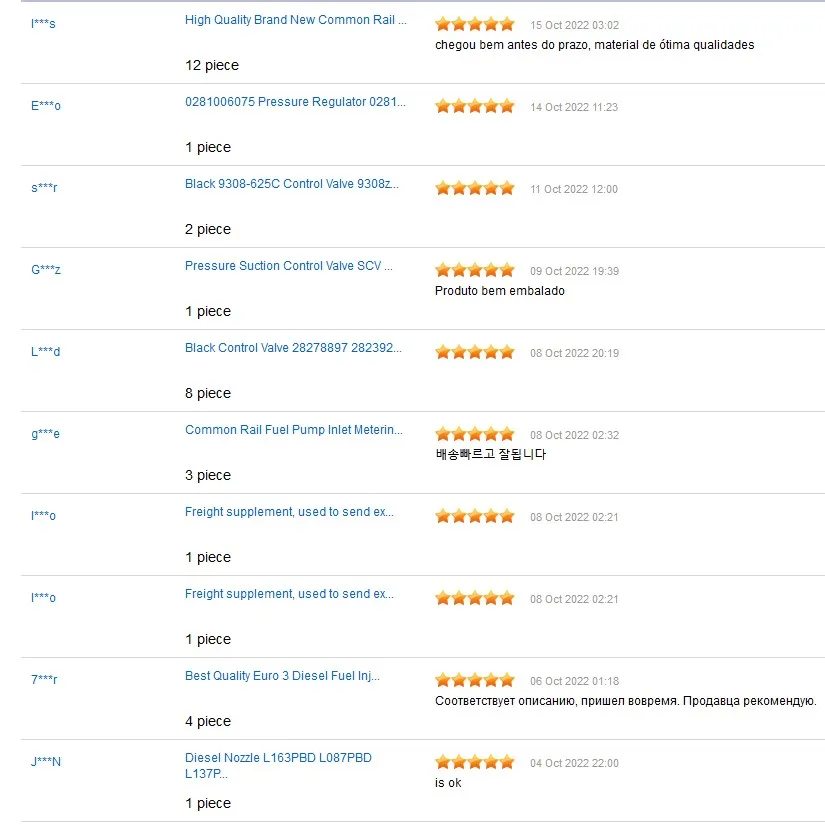Image resolution: width=825 pixels, height=825 pixels.
Task: Open 'Best Quality Euro 3 Diesel Fuel Inj' link
Action: coord(282,676)
